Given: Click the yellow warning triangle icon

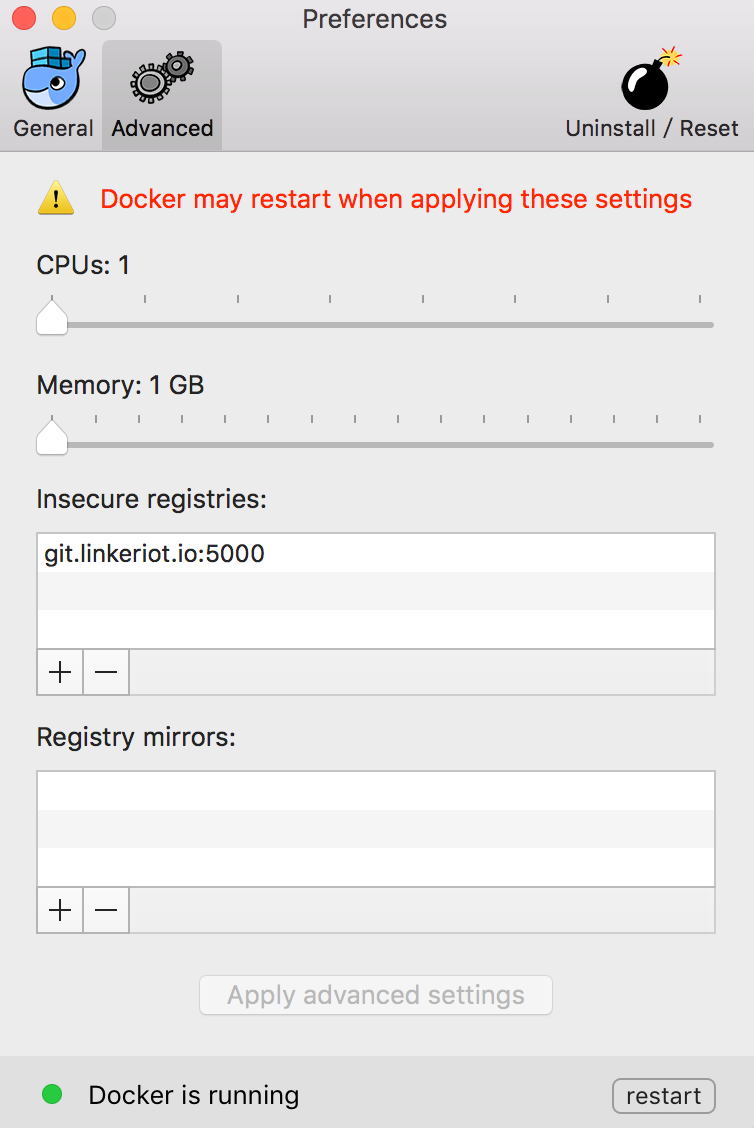Looking at the screenshot, I should 56,198.
